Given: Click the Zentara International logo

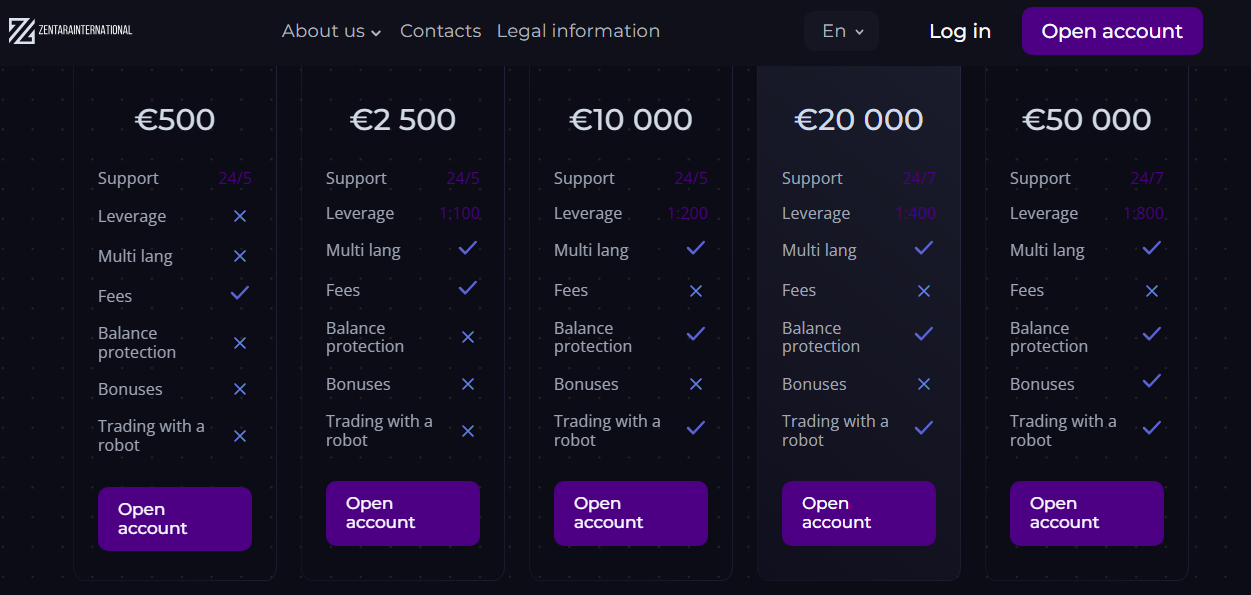Looking at the screenshot, I should click(70, 31).
